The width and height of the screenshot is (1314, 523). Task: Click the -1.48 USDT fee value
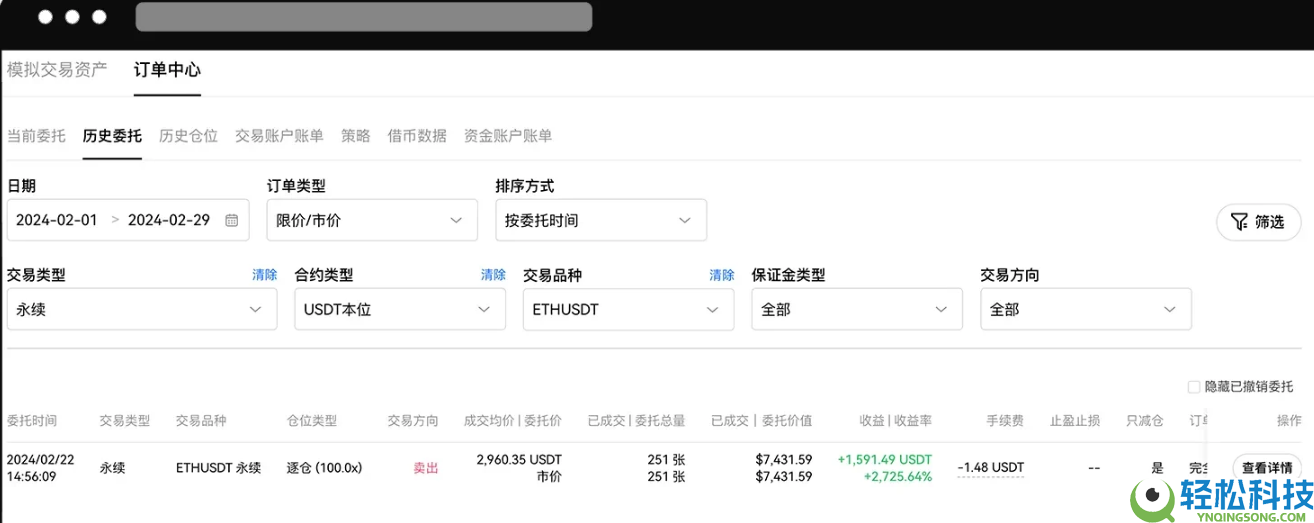[x=990, y=467]
